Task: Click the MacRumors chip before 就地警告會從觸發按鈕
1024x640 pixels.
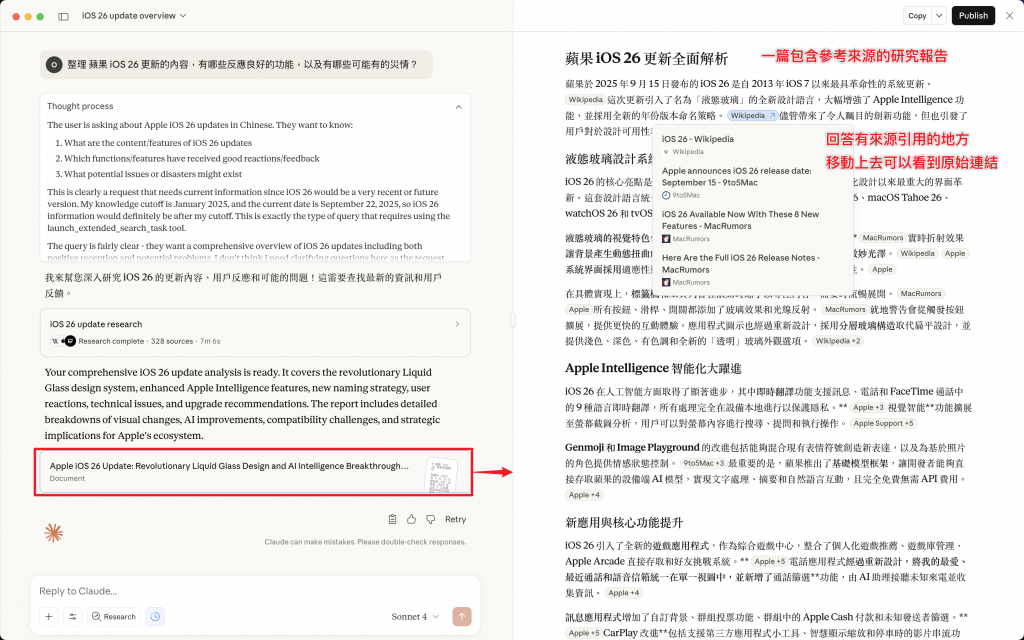Action: (844, 310)
